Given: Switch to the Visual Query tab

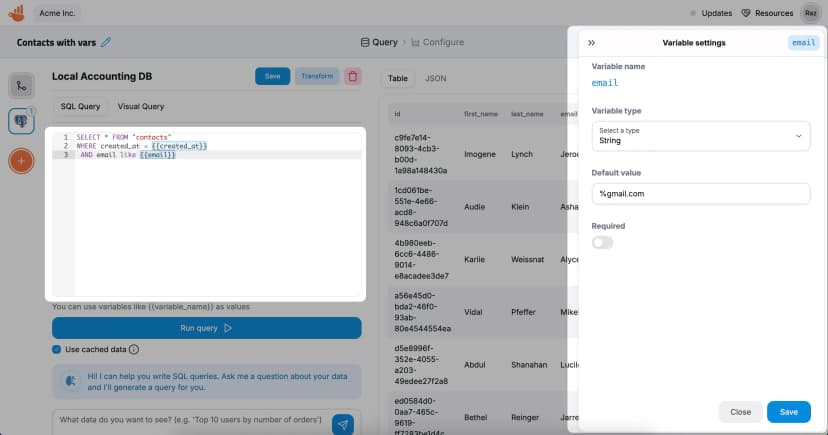Looking at the screenshot, I should coord(141,106).
